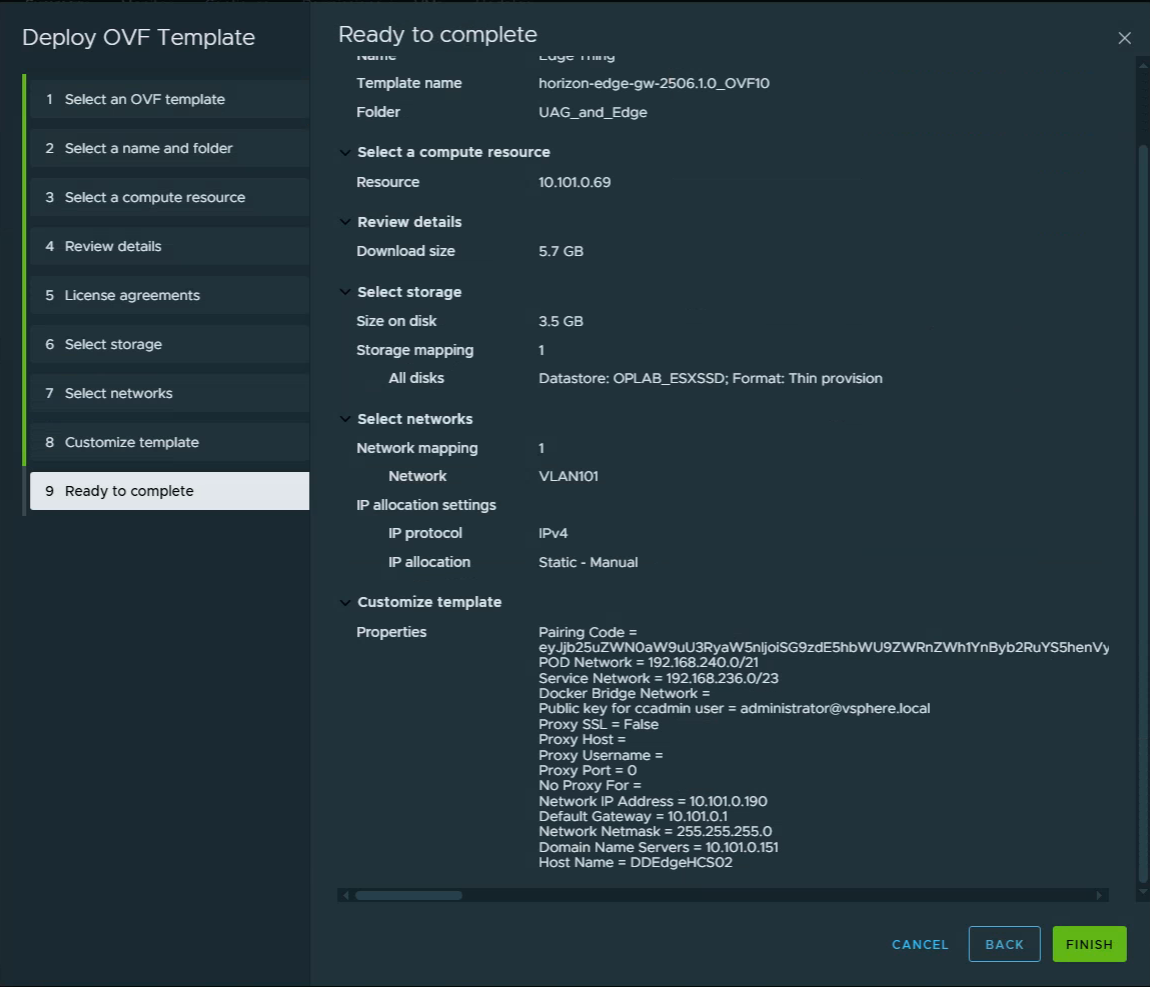Click the horizontal scrollbar right arrow
This screenshot has height=987, width=1150.
(1100, 895)
